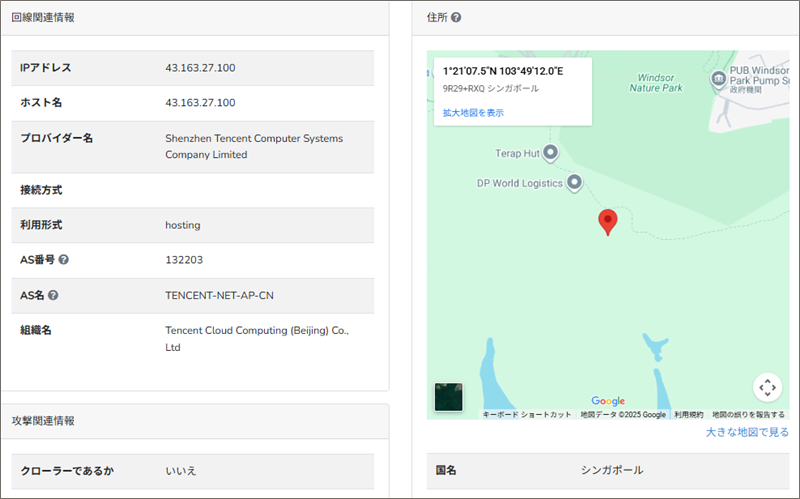800x499 pixels.
Task: Select the red location pin on map
Action: pos(607,222)
